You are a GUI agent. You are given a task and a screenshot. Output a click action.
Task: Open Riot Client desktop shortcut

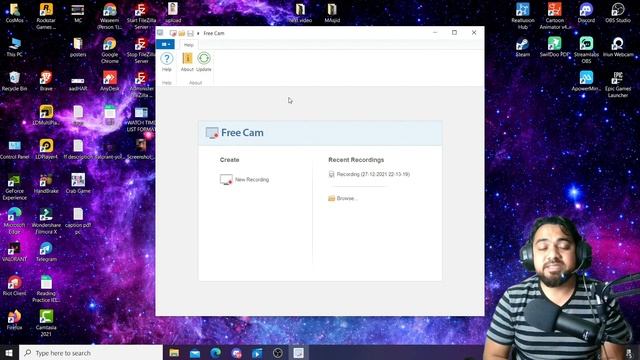pos(14,285)
